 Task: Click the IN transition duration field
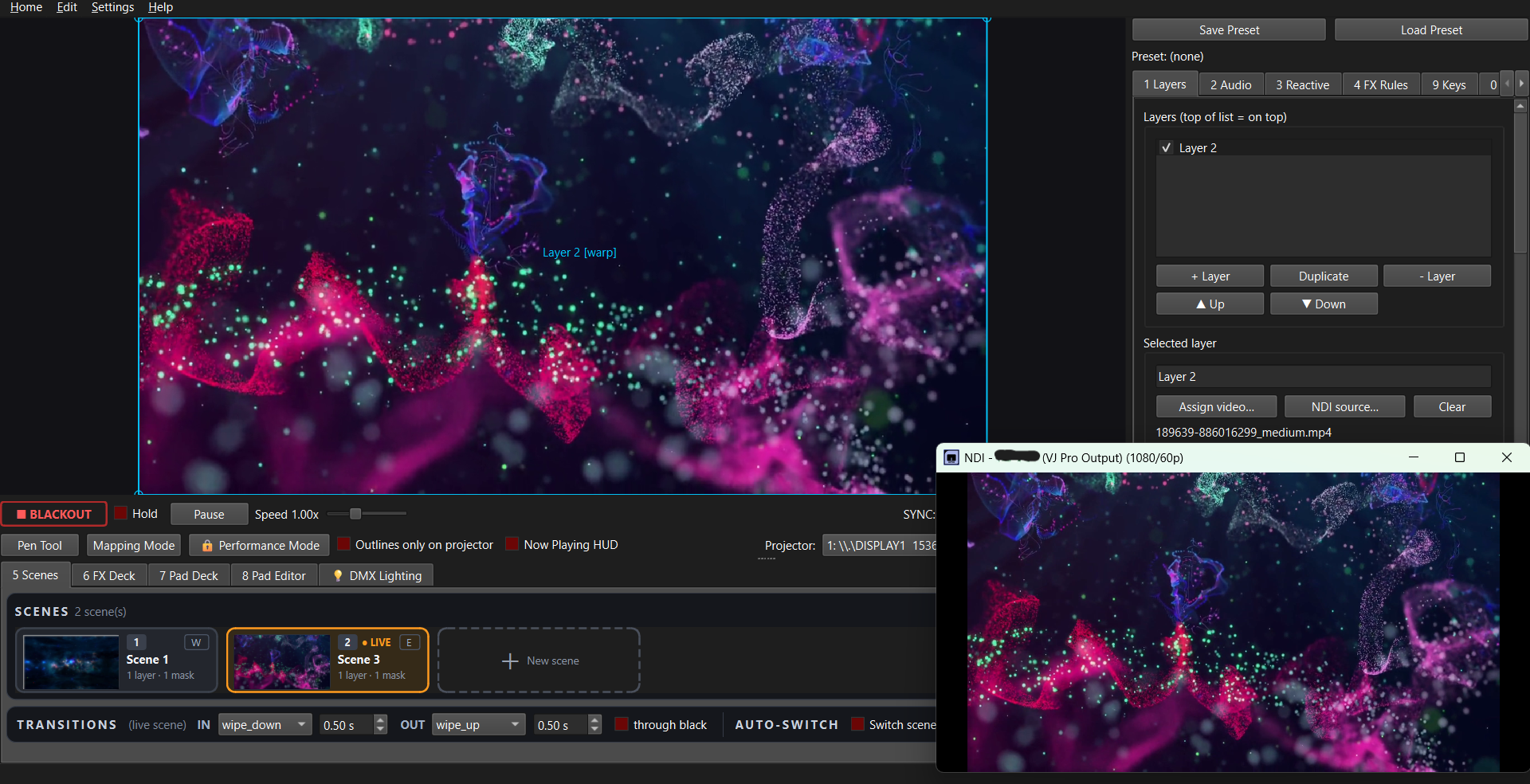click(346, 724)
